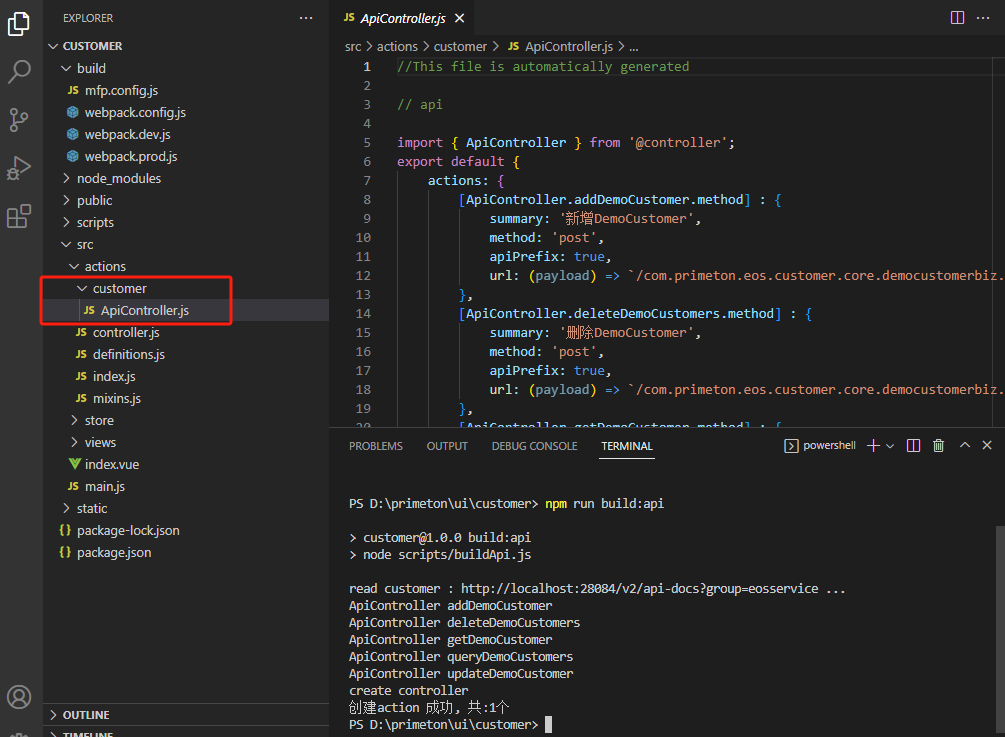Switch to the DEBUG CONSOLE tab
The image size is (1005, 737).
tap(534, 446)
